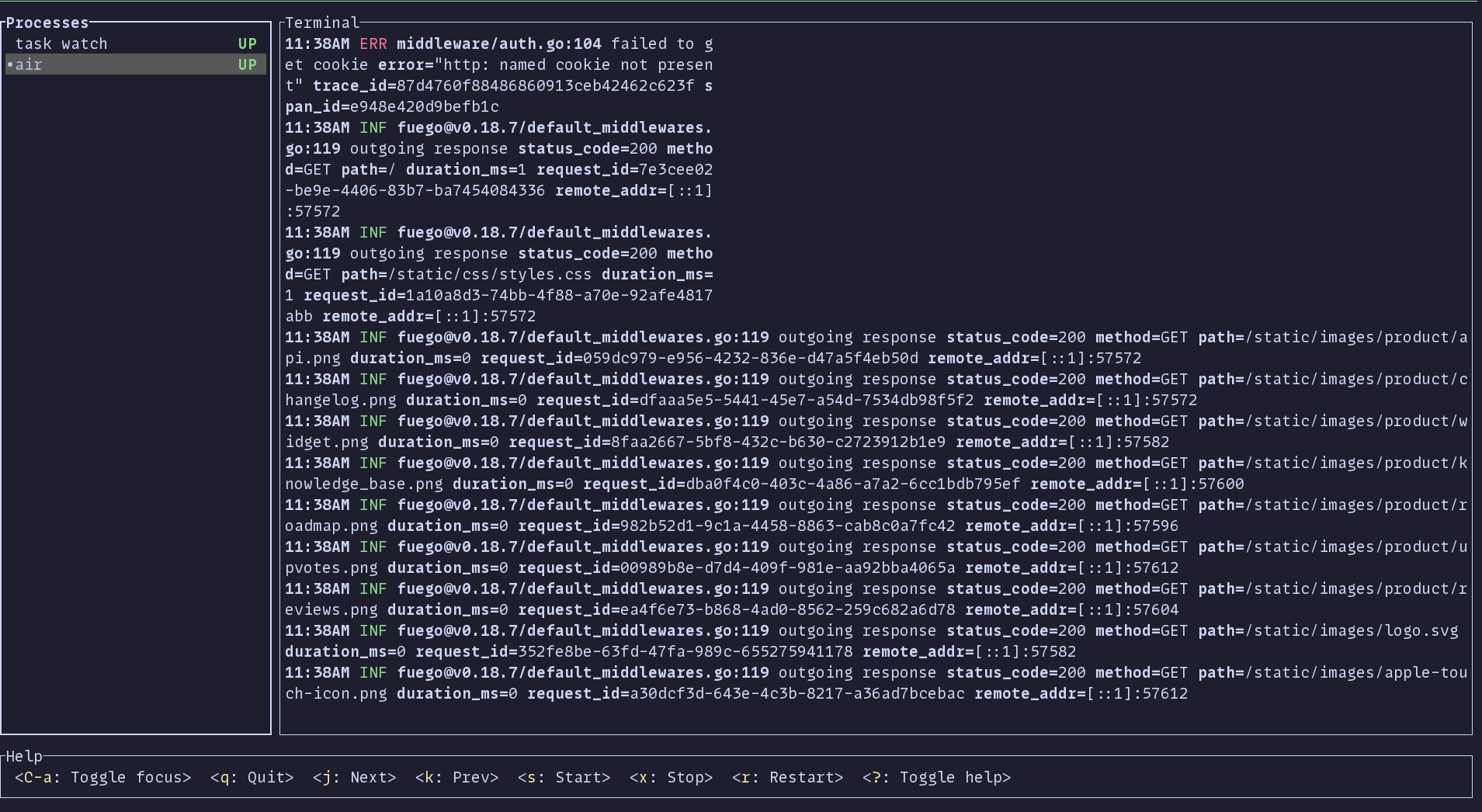1482x812 pixels.
Task: Click the 's: Start' help shortcut
Action: (x=564, y=778)
